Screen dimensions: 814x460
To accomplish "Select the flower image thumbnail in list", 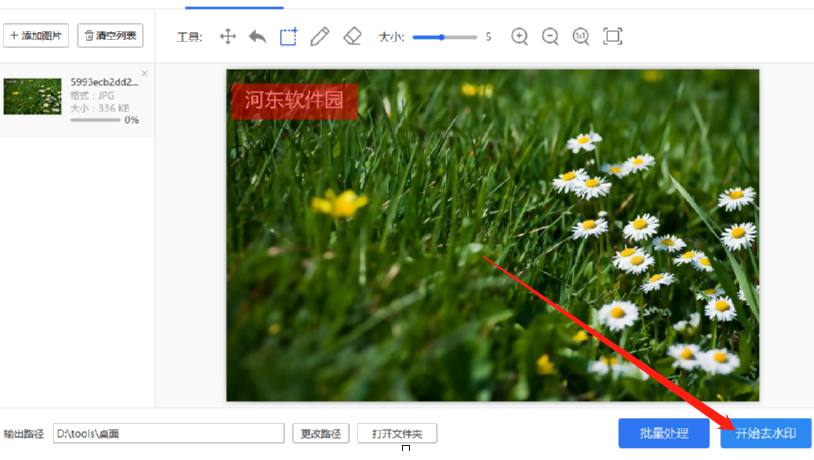I will coord(32,96).
